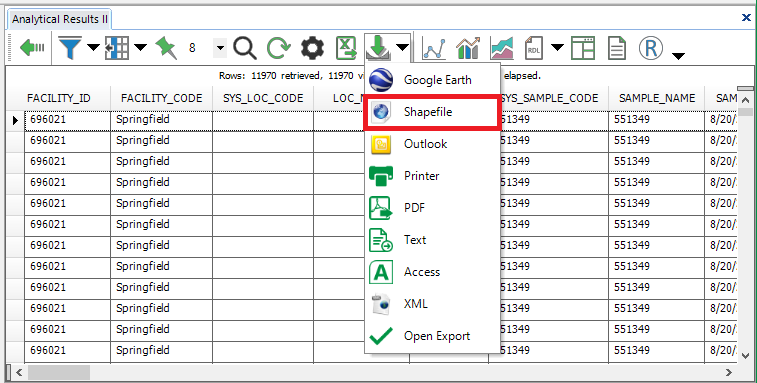Screen dimensions: 757x383
Task: Click the column chooser grid icon
Action: point(116,48)
